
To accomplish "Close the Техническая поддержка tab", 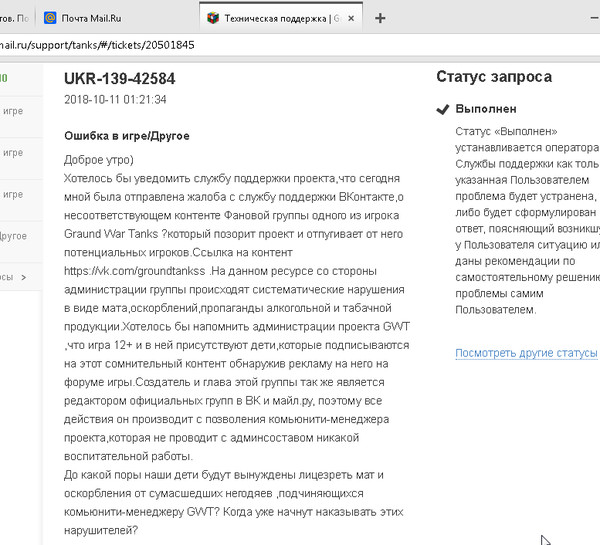I will coord(351,18).
